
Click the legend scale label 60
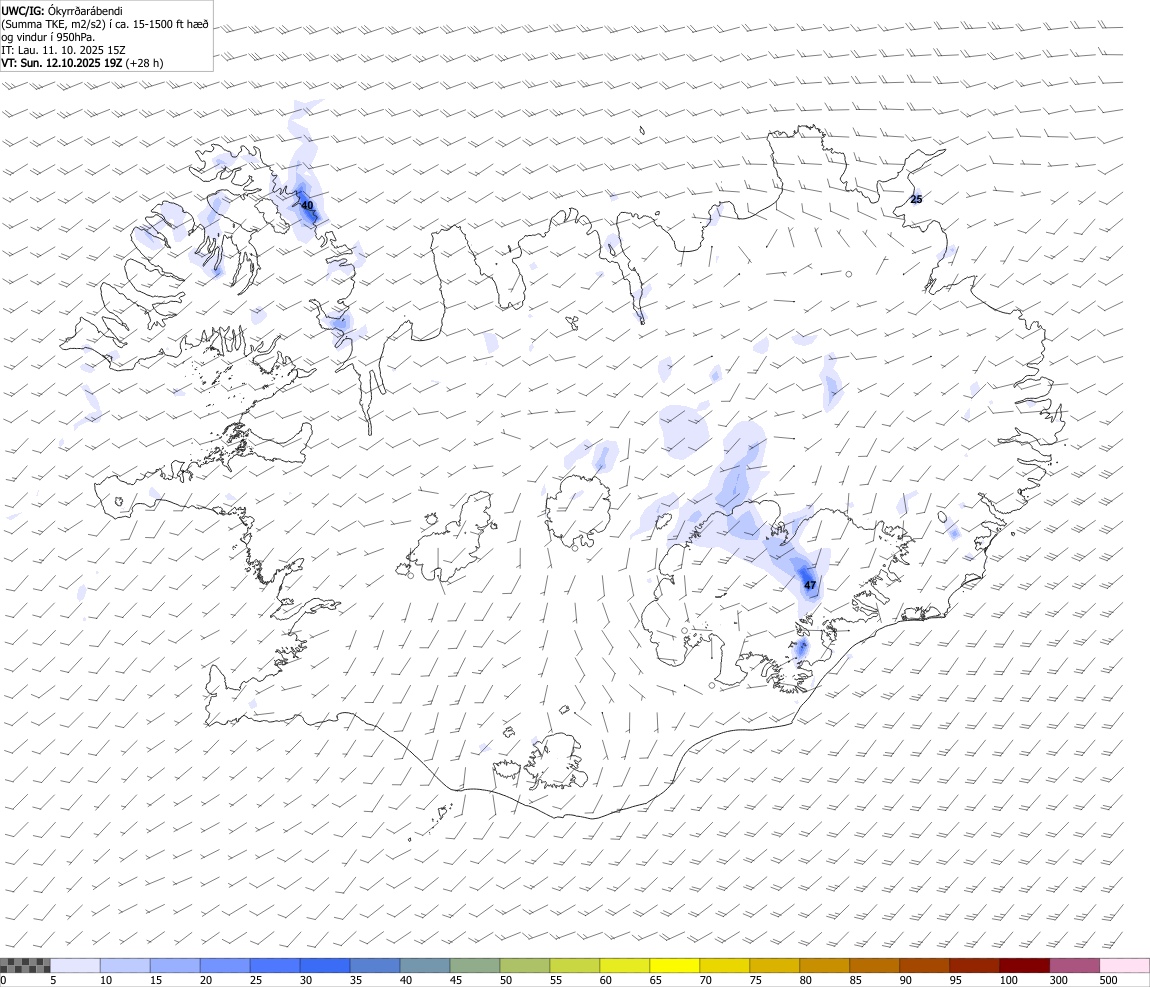tap(605, 980)
